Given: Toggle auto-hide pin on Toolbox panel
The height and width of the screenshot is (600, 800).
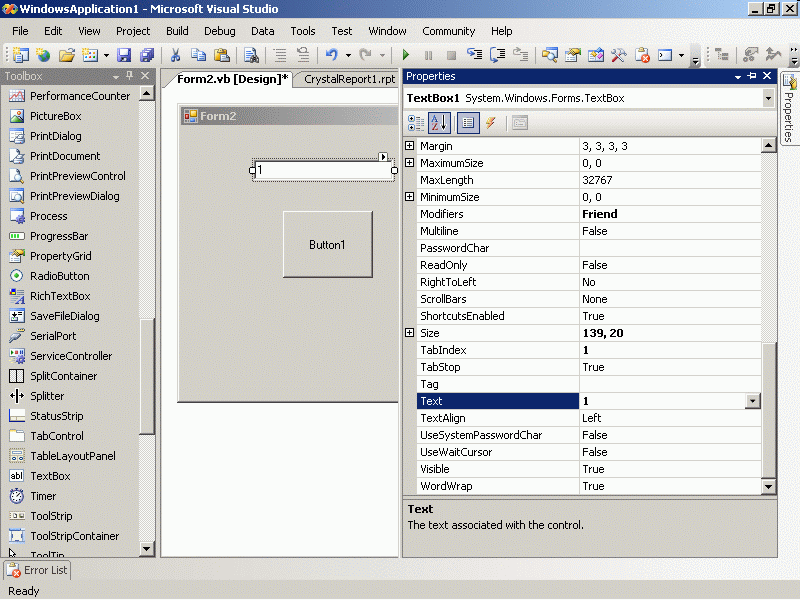Looking at the screenshot, I should (129, 76).
